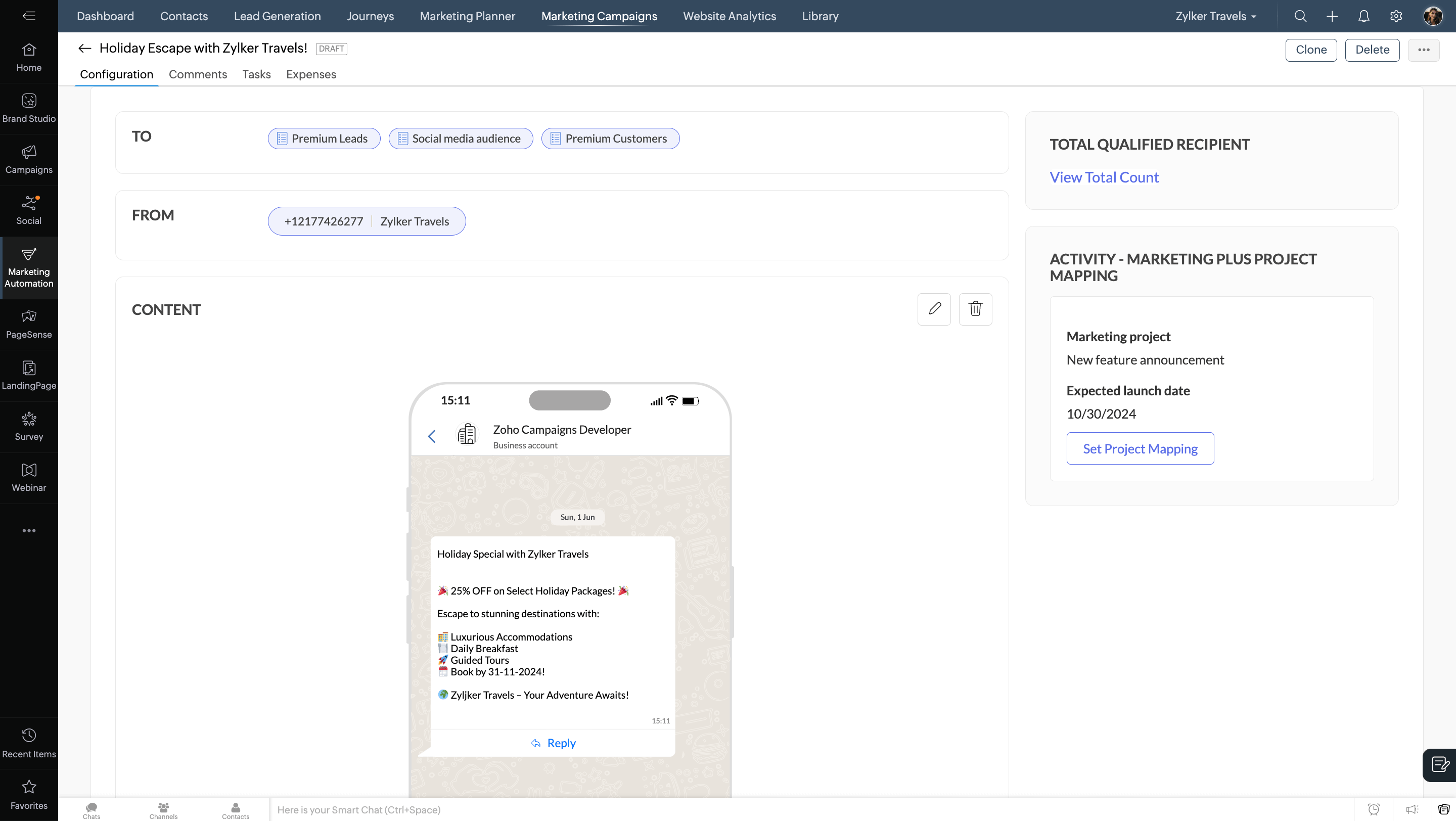1456x821 pixels.
Task: Click the View Total Count link
Action: coord(1104,177)
